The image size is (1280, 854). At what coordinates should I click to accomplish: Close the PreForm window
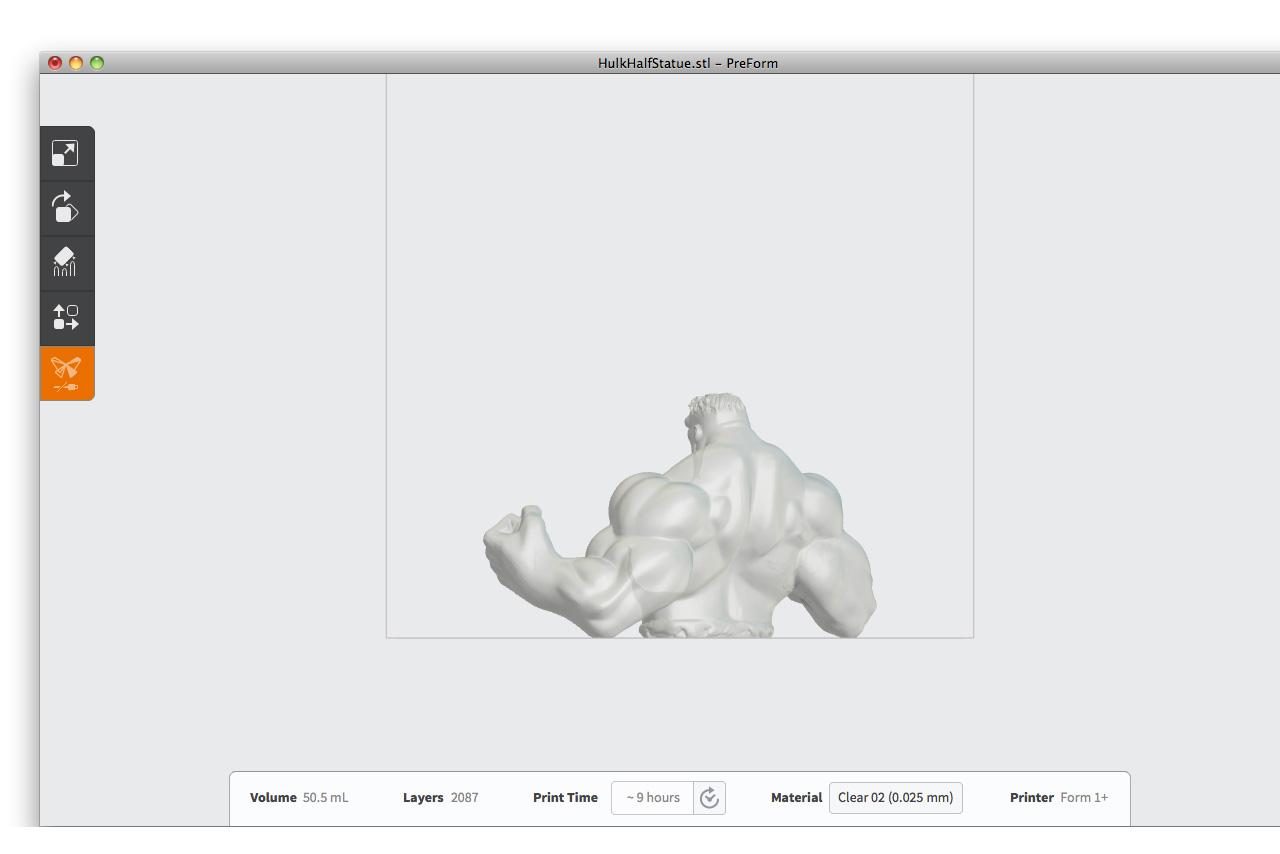[55, 63]
